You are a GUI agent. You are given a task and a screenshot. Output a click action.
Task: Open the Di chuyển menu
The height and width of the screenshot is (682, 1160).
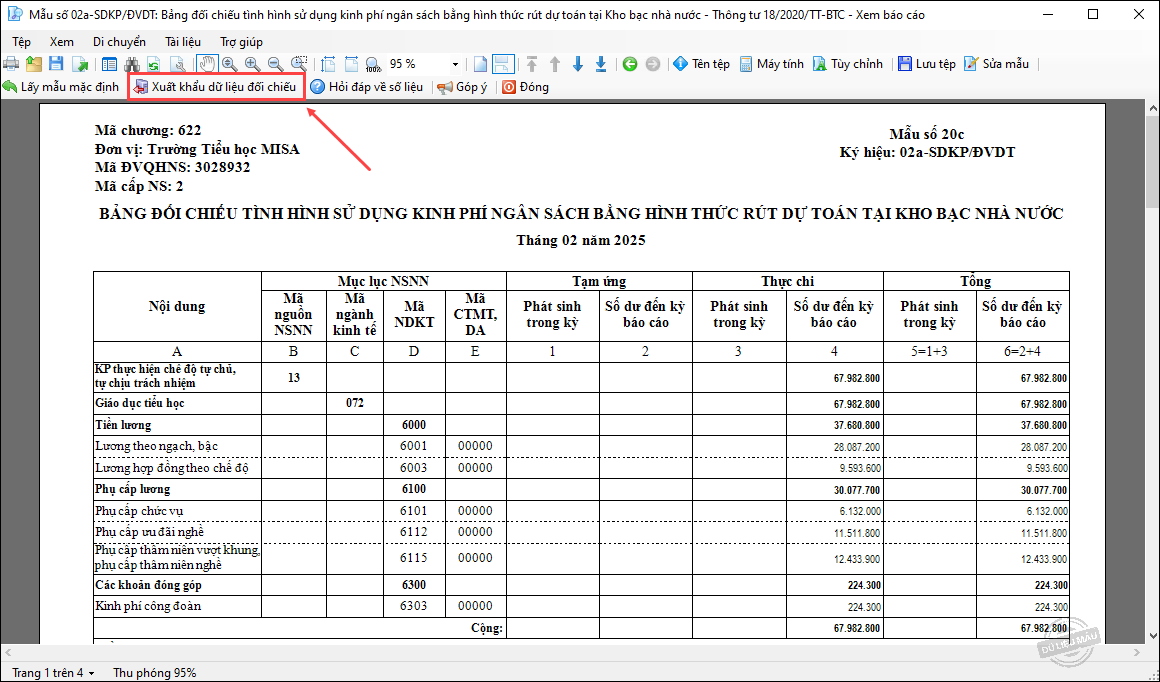pos(119,42)
